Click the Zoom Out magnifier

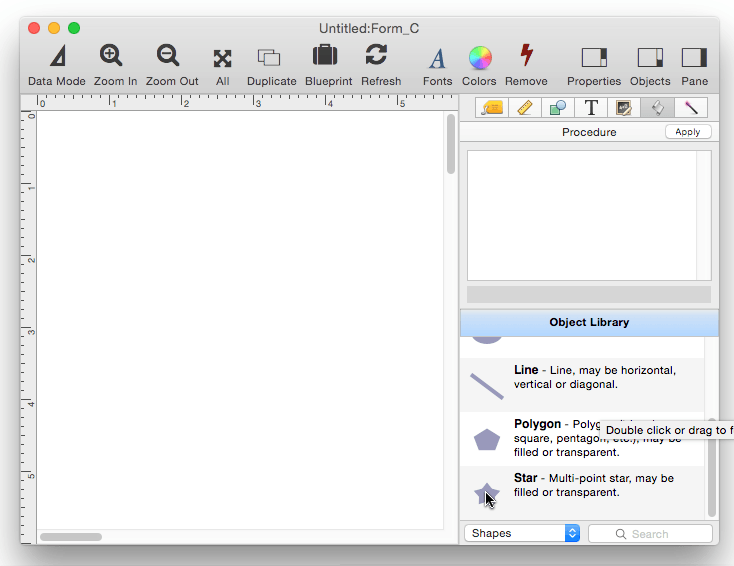tap(168, 56)
